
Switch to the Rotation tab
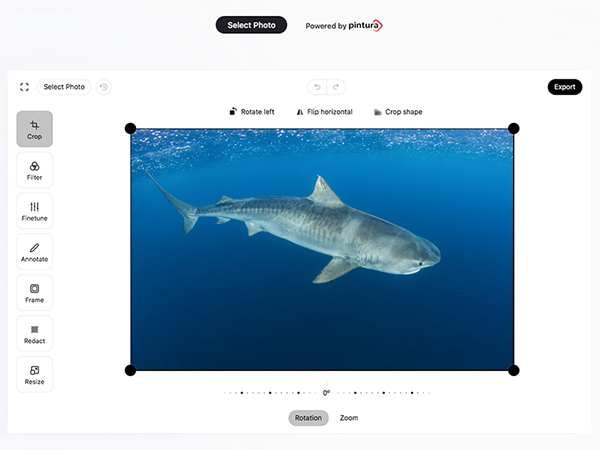[308, 418]
